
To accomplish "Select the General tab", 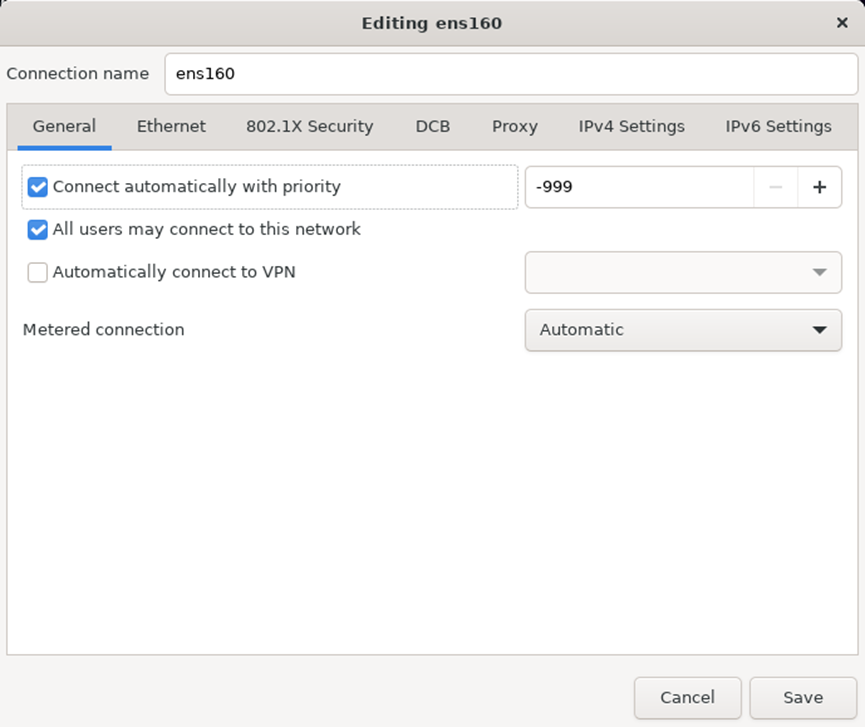I will (x=64, y=126).
